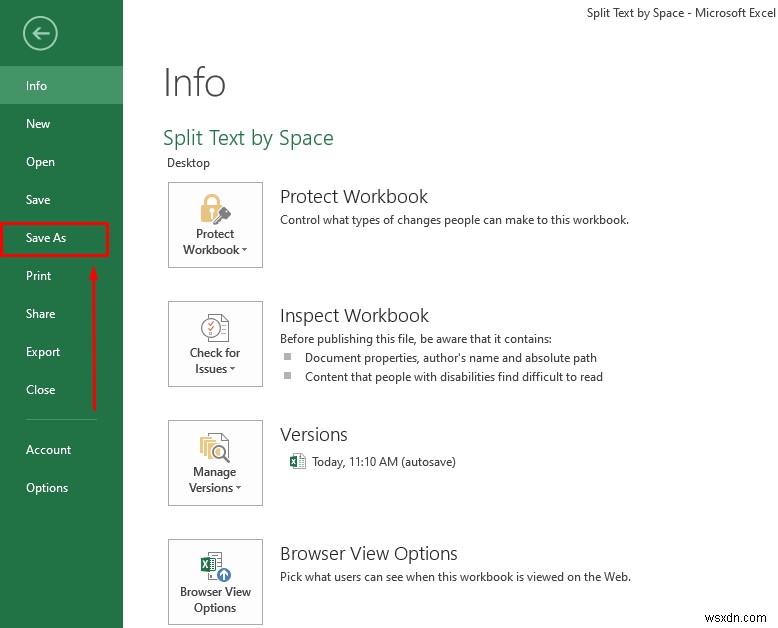Click the Versions heading
778x628 pixels.
314,435
